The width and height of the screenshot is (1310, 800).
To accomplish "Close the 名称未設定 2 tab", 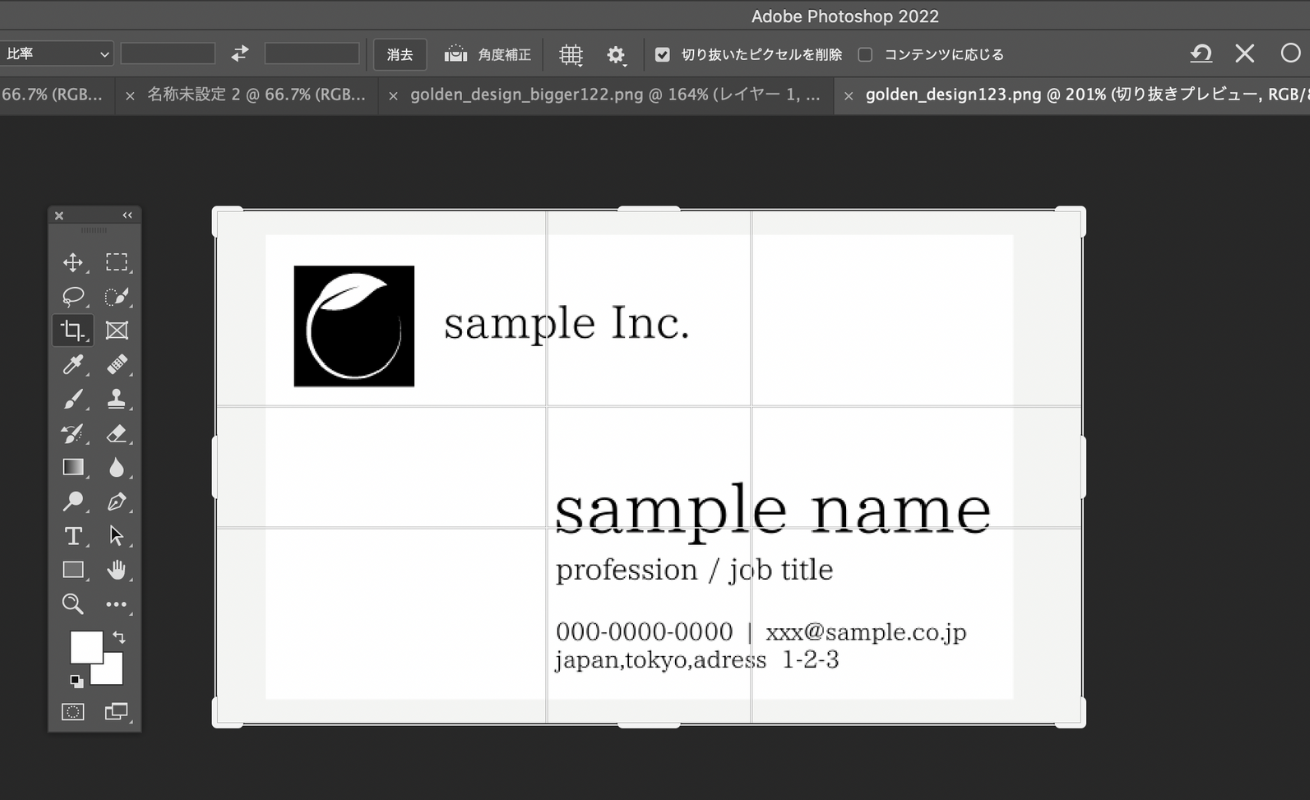I will (130, 96).
